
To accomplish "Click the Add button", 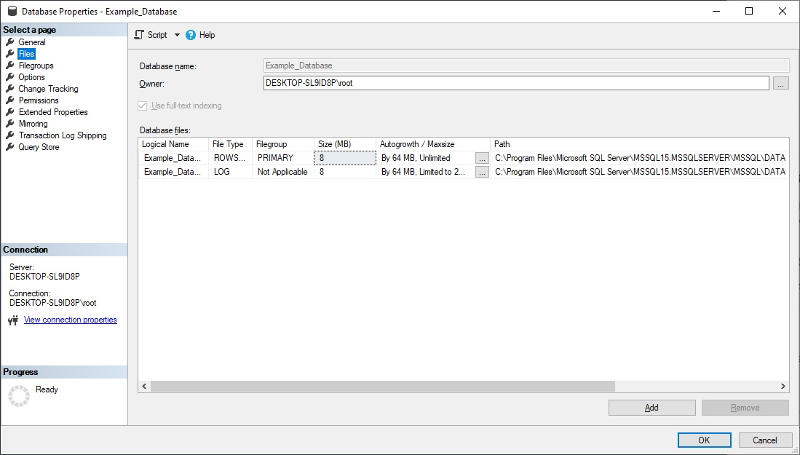I will click(x=652, y=408).
